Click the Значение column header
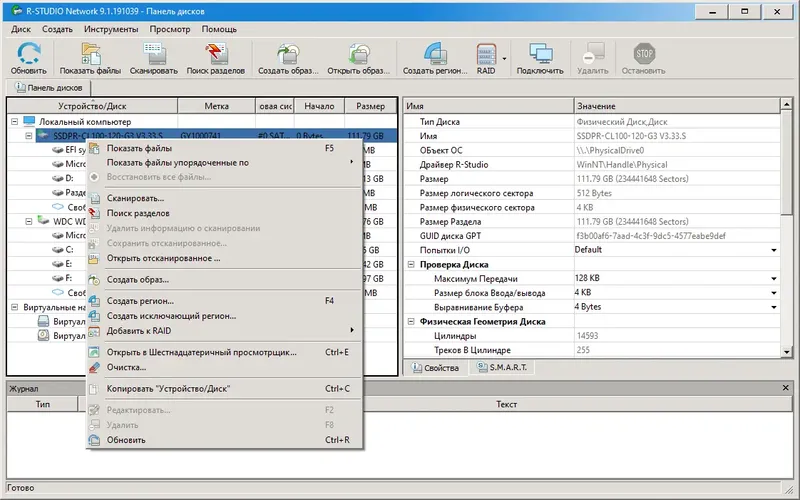Screen dimensions: 800x500 coord(677,106)
